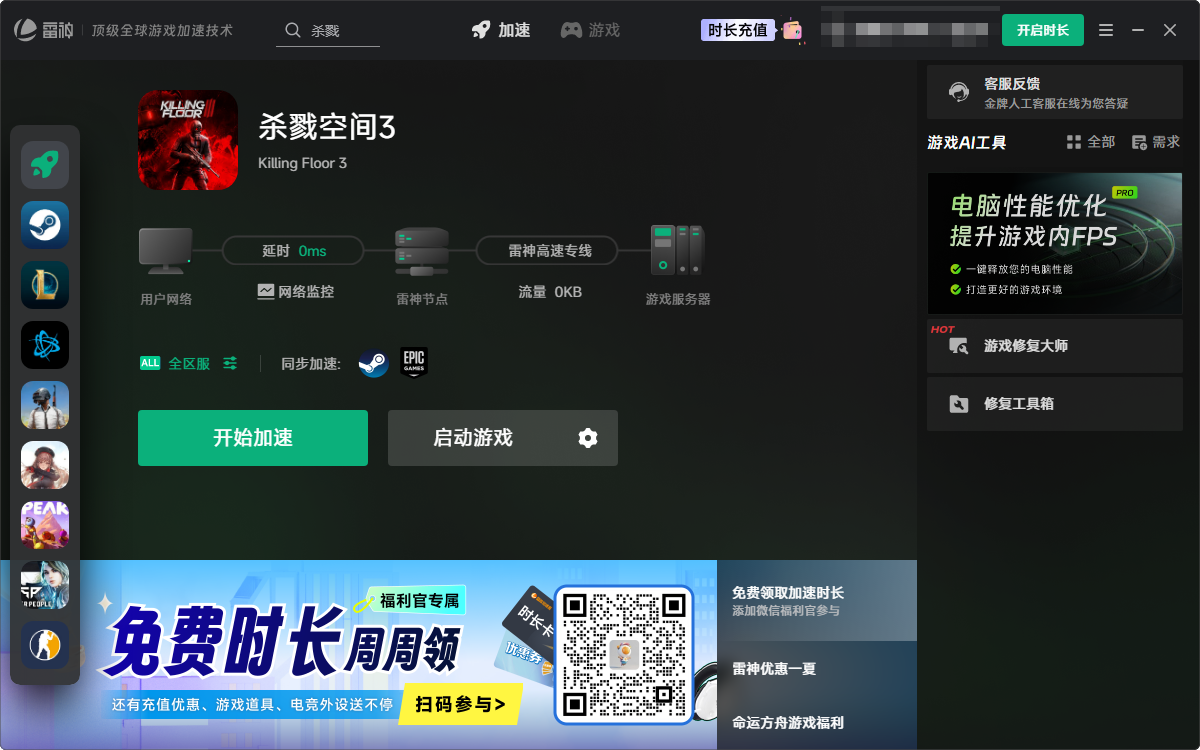Open the 游戏修复大师 game repair tool
This screenshot has width=1200, height=750.
[1054, 345]
